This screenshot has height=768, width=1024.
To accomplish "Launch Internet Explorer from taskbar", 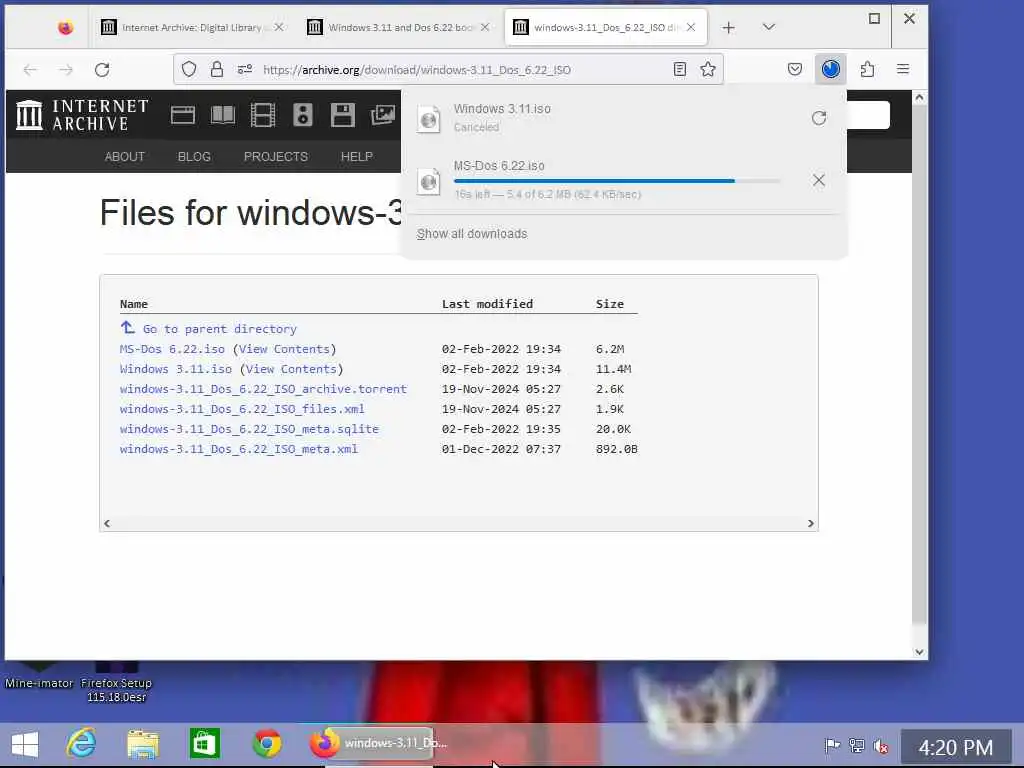I will click(82, 743).
